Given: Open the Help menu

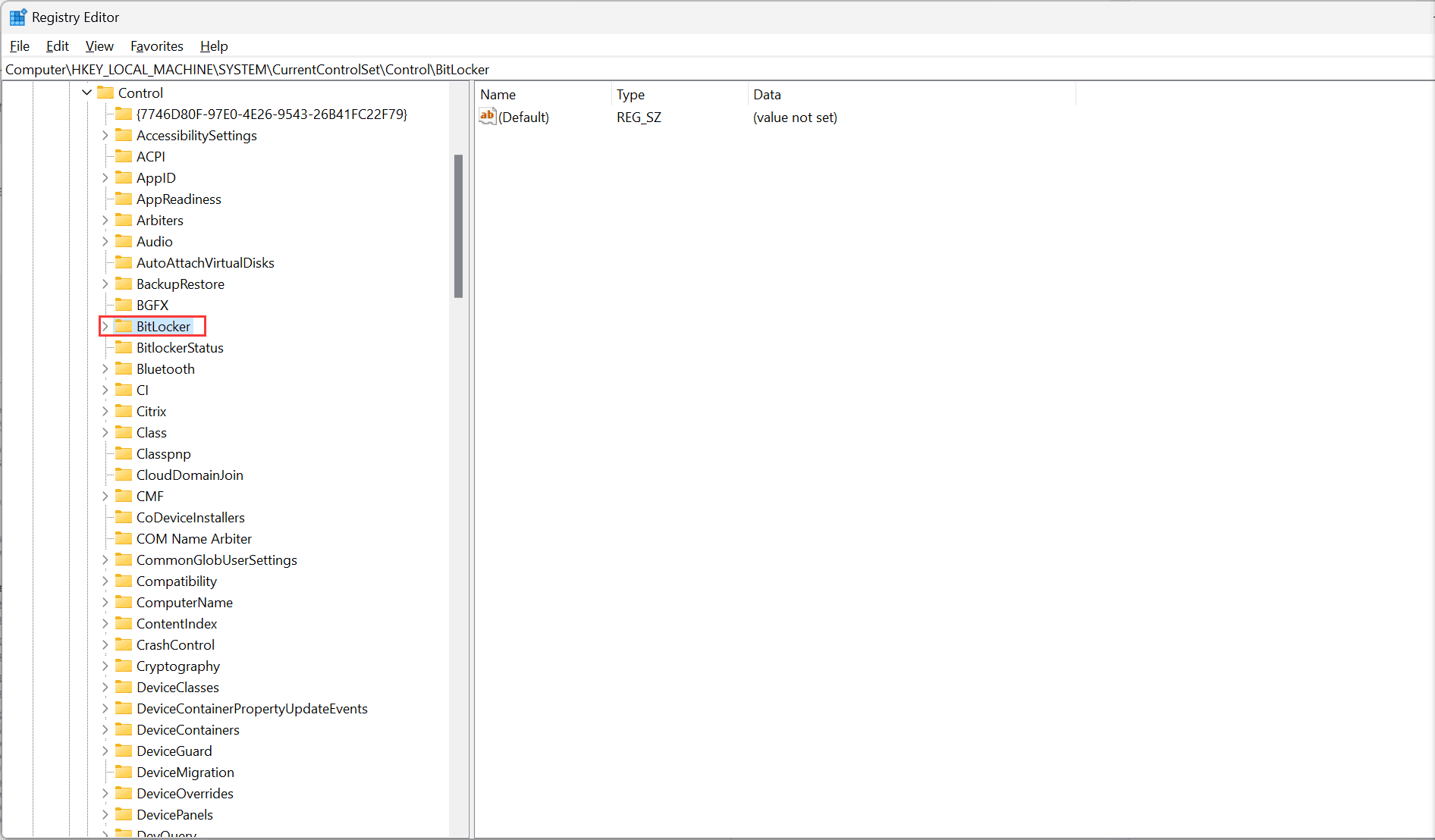Looking at the screenshot, I should pyautogui.click(x=214, y=46).
